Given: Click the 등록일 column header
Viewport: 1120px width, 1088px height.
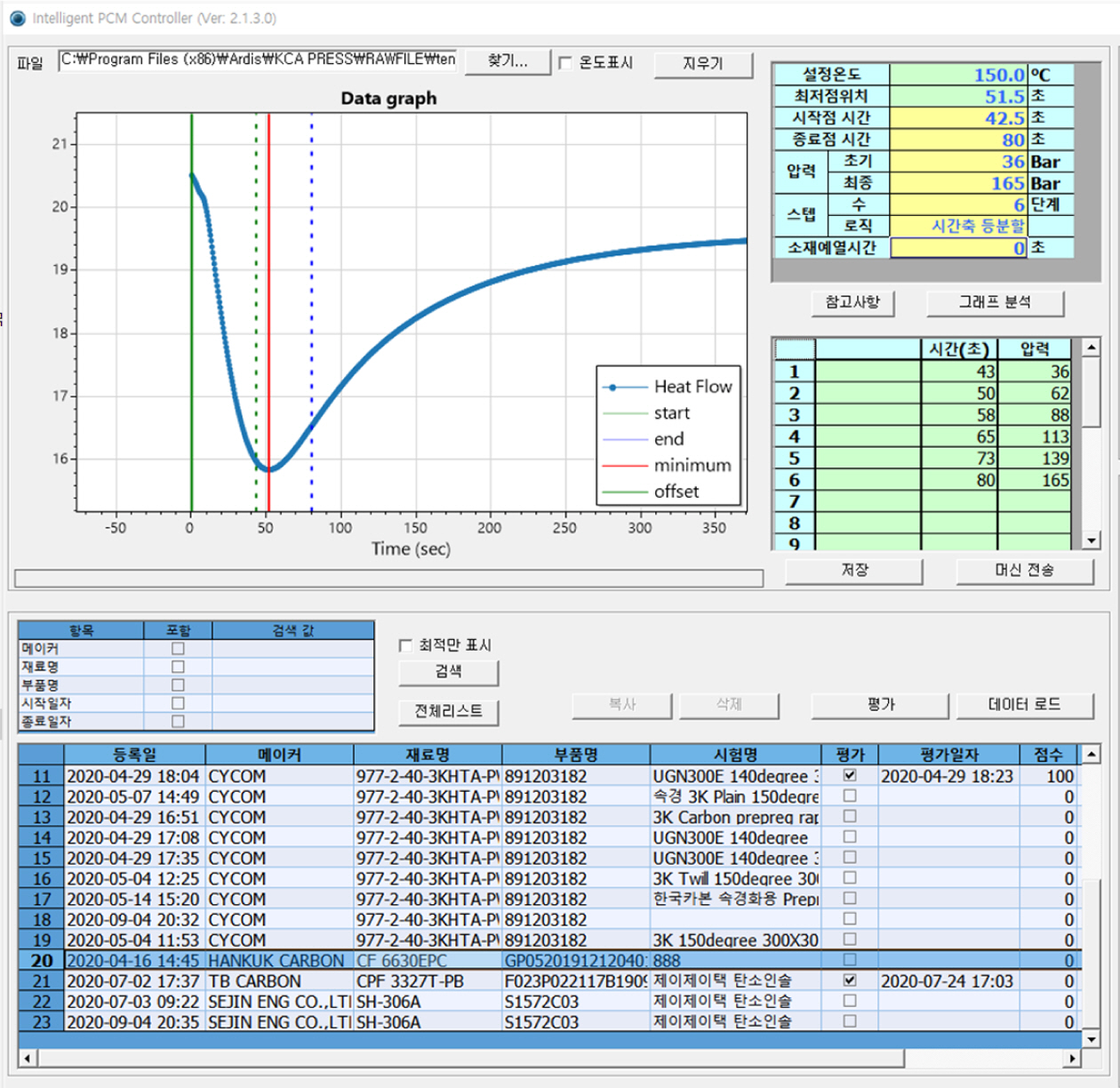Looking at the screenshot, I should click(x=134, y=755).
